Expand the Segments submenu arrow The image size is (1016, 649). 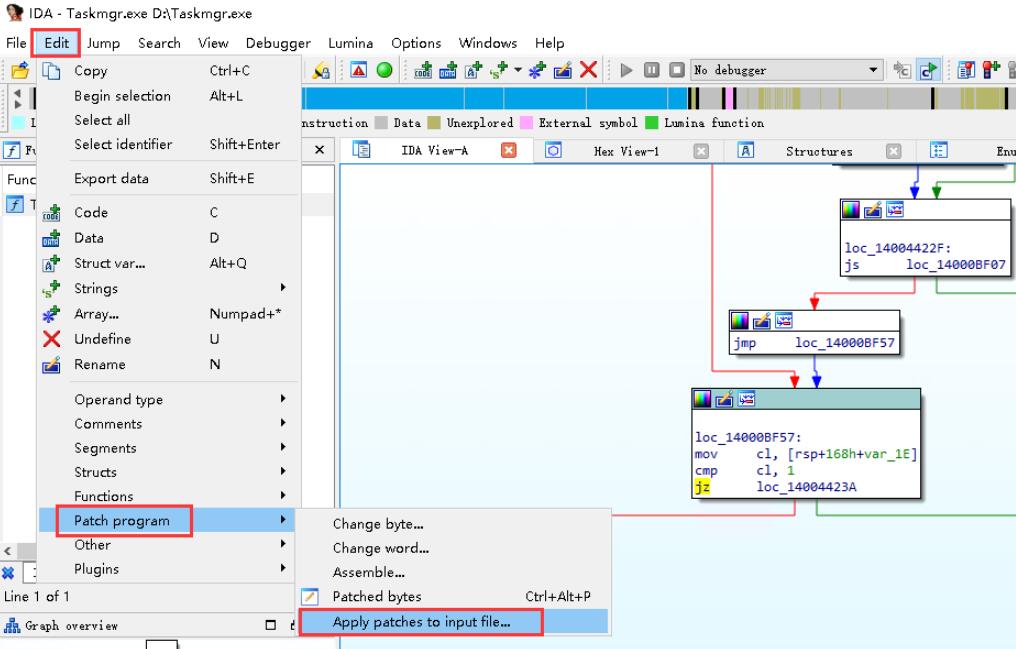283,447
